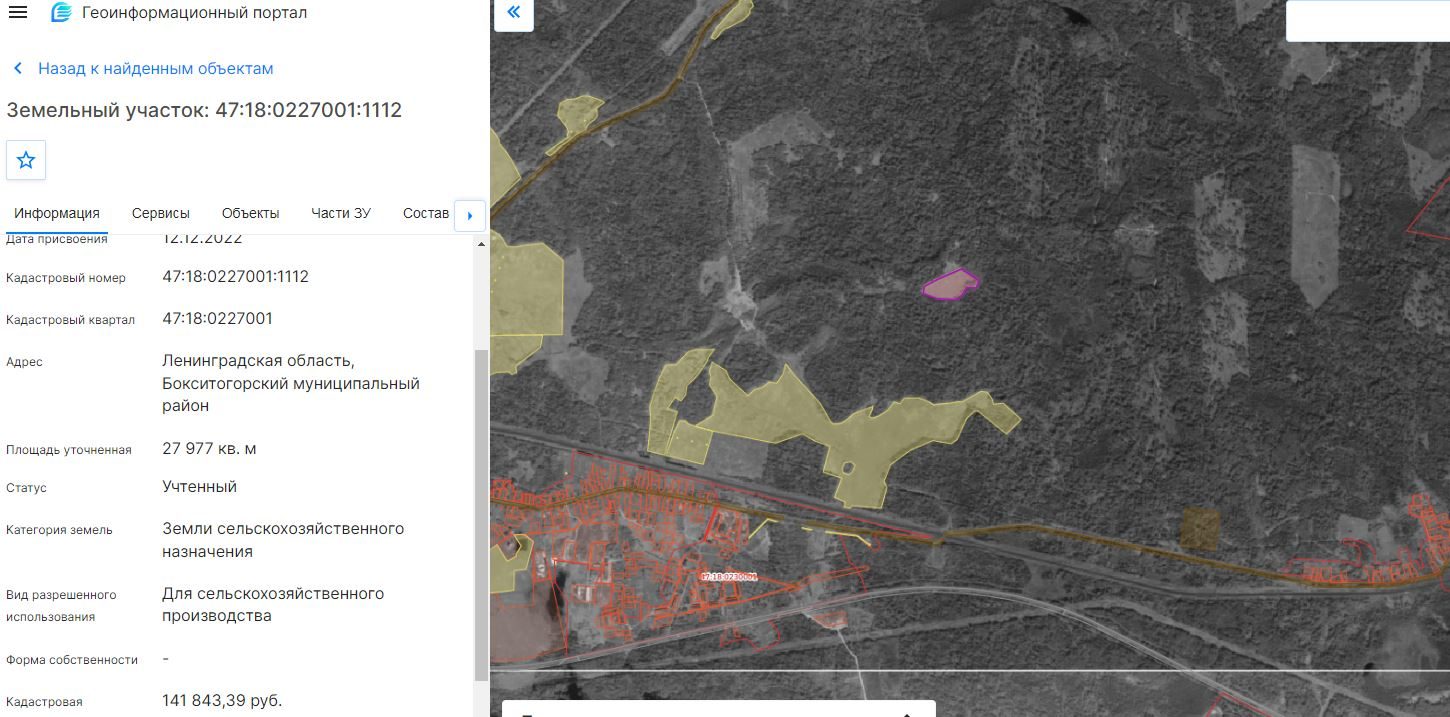Click the address value Ленинградская область, Бокситогорский муниципальный район
1450x717 pixels.
coord(291,384)
